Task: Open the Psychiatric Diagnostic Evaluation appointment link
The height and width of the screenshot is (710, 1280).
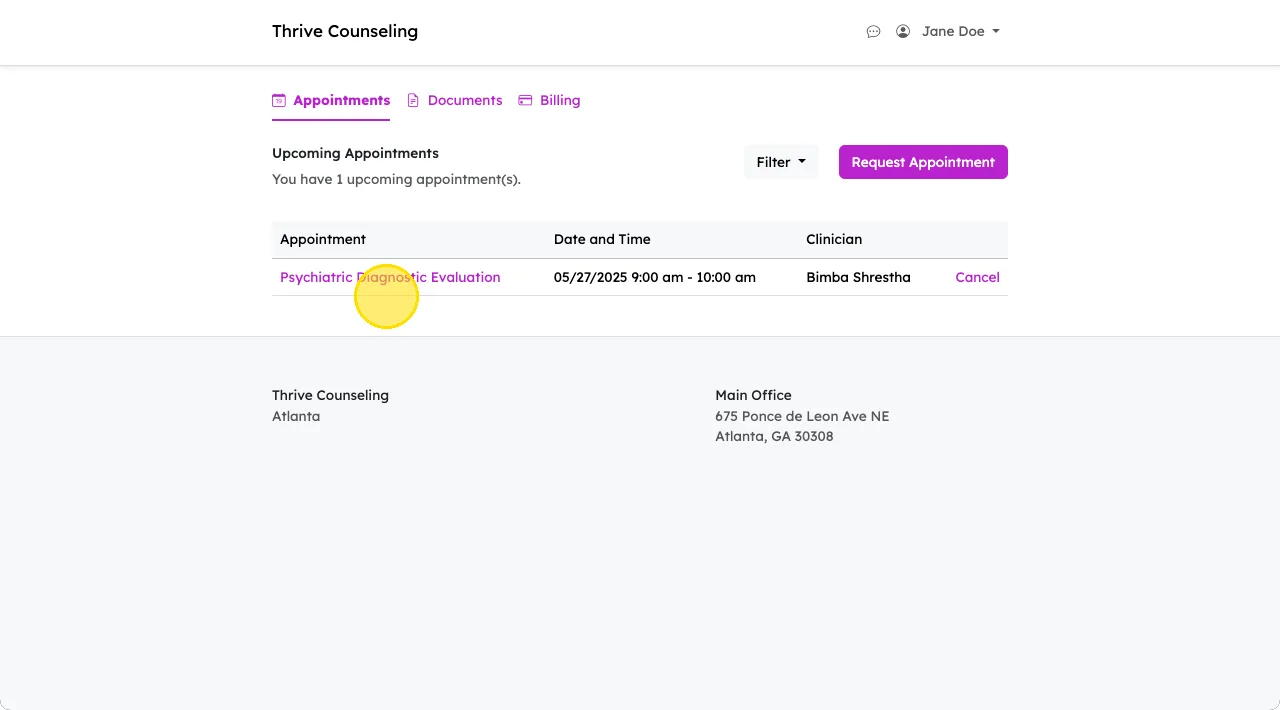Action: pyautogui.click(x=390, y=277)
